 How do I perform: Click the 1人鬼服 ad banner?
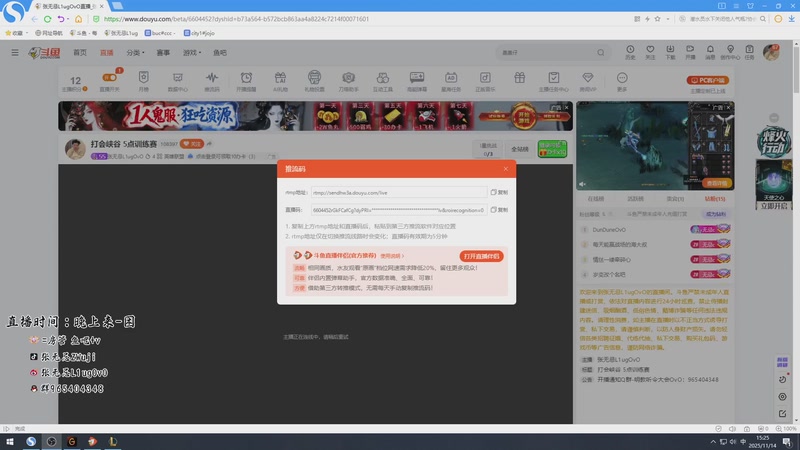pyautogui.click(x=315, y=116)
